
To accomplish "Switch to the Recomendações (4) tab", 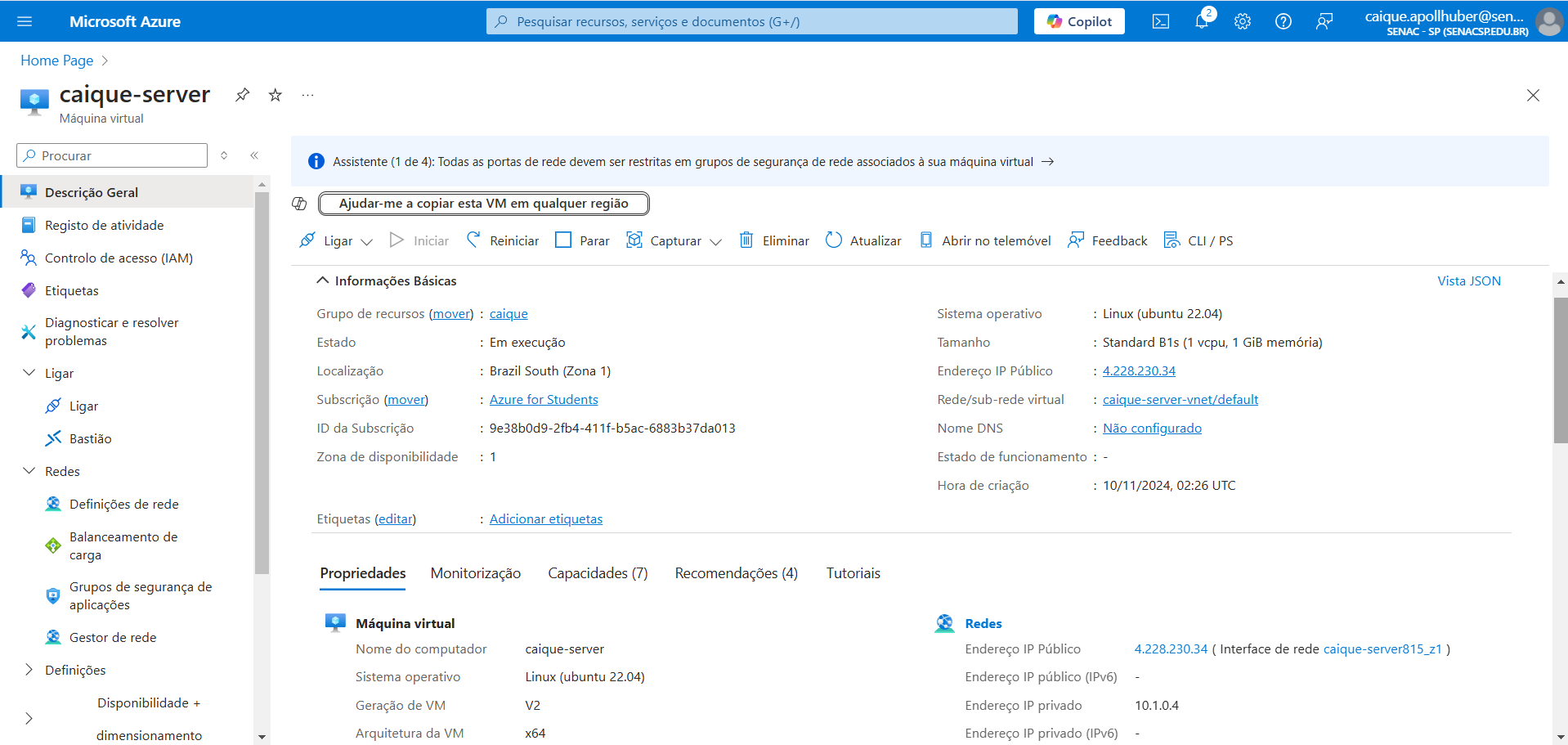I will click(x=736, y=573).
